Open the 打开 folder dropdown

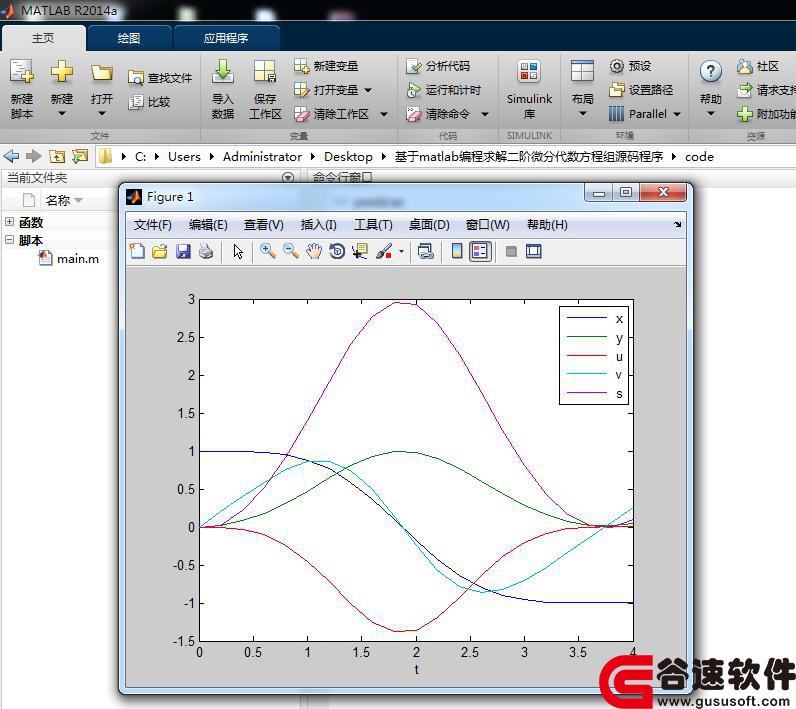coord(102,89)
